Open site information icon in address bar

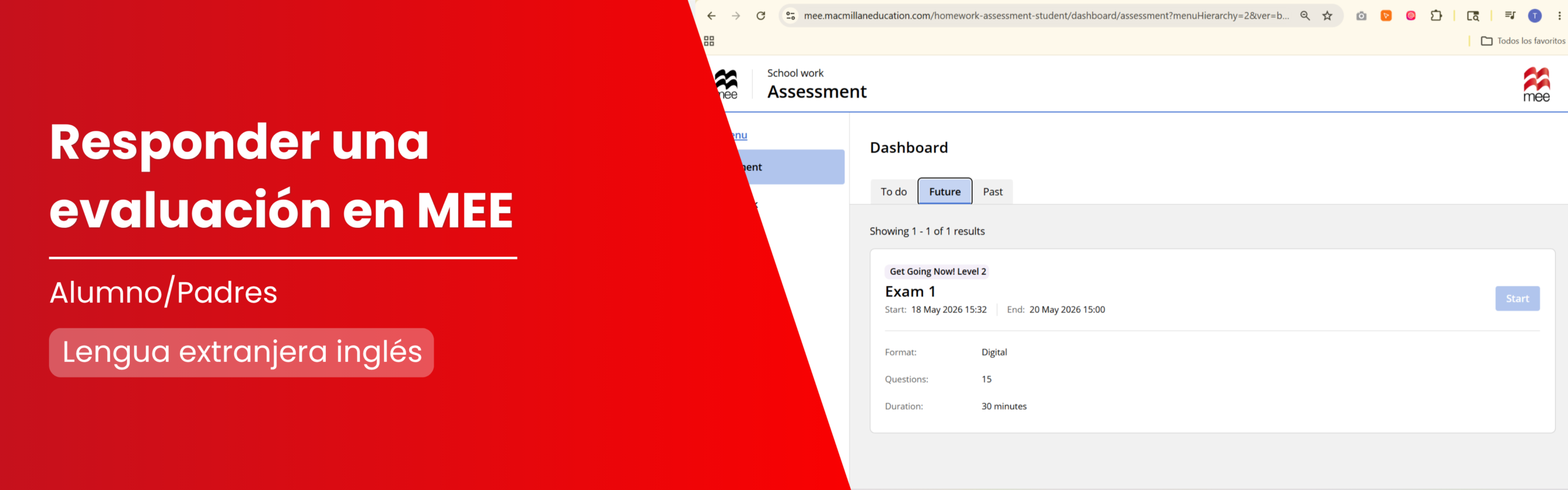(x=791, y=16)
